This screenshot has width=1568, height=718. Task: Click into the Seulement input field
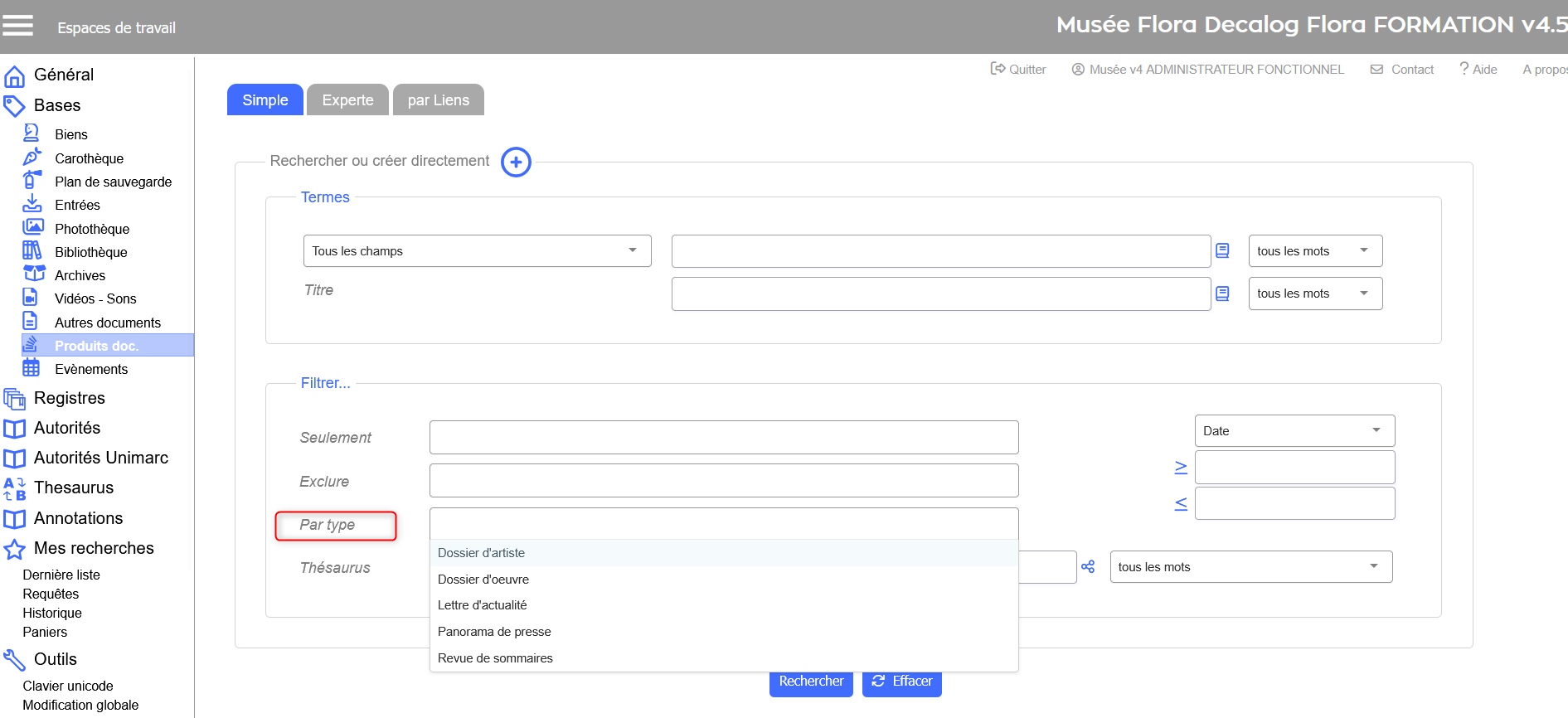click(x=723, y=438)
